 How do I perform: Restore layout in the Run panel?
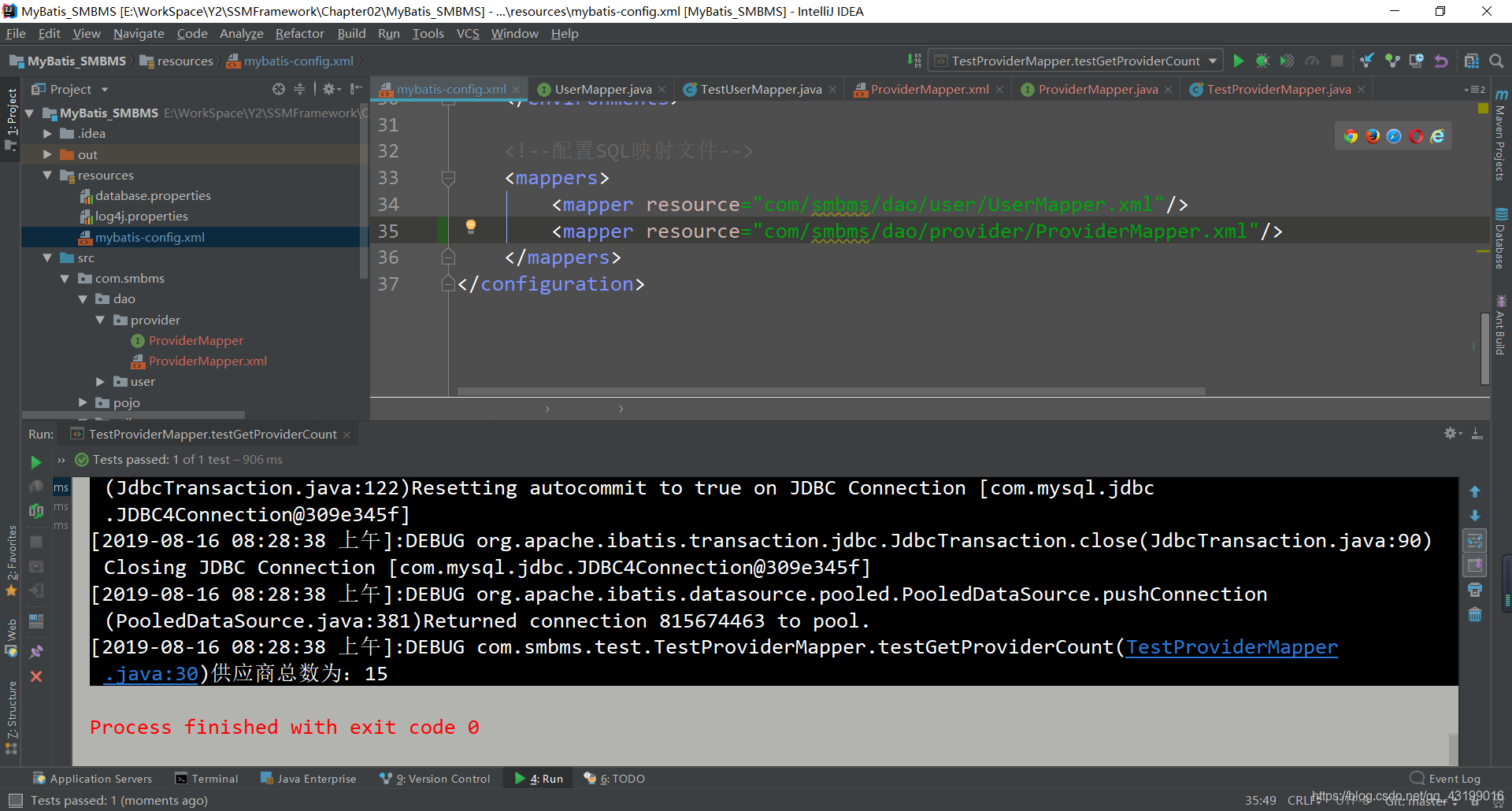coord(36,620)
